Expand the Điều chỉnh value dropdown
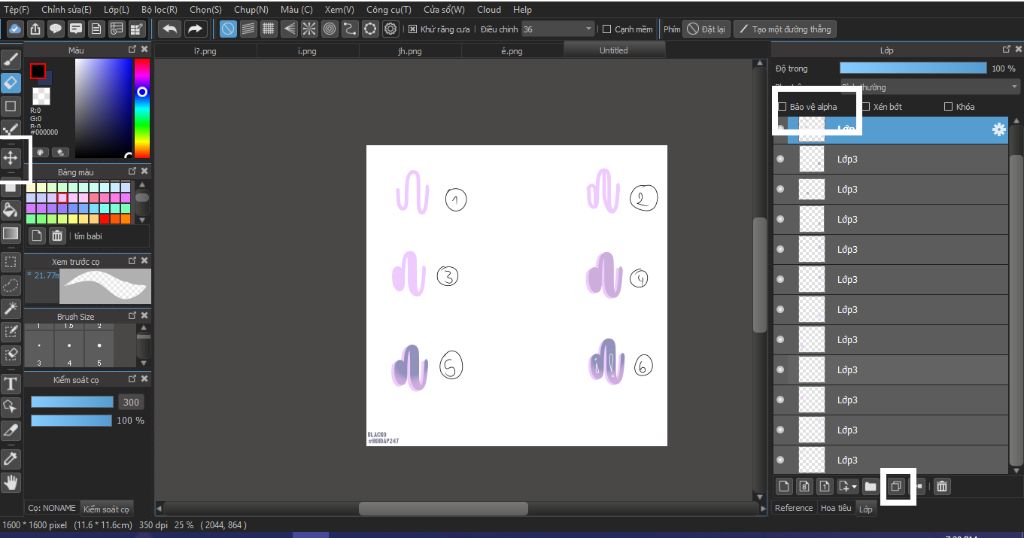Screen dimensions: 1024x538 [588, 29]
